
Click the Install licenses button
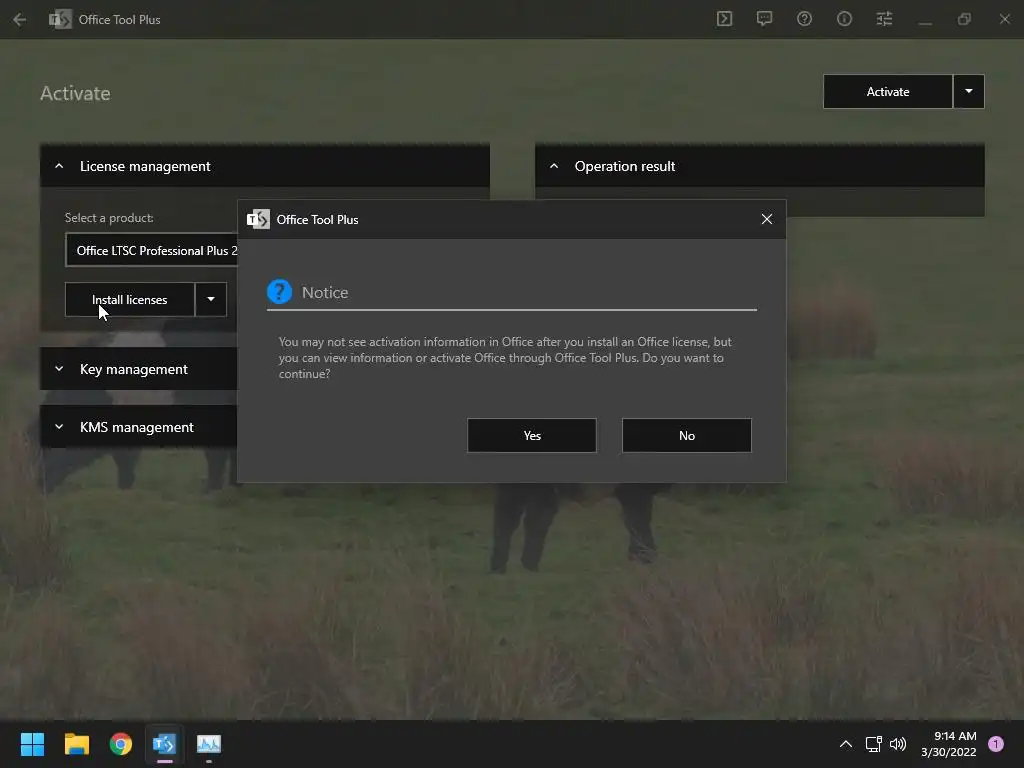(x=130, y=300)
